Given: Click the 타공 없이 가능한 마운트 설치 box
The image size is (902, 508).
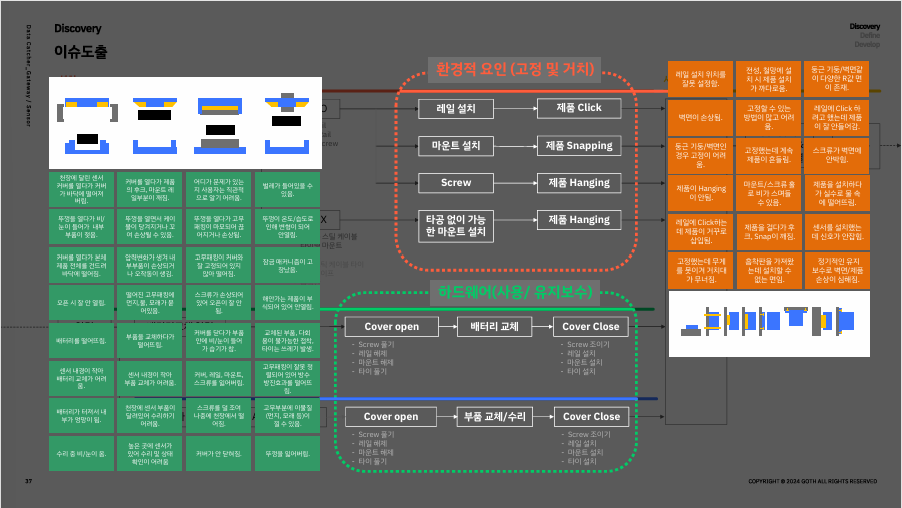Looking at the screenshot, I should (456, 226).
